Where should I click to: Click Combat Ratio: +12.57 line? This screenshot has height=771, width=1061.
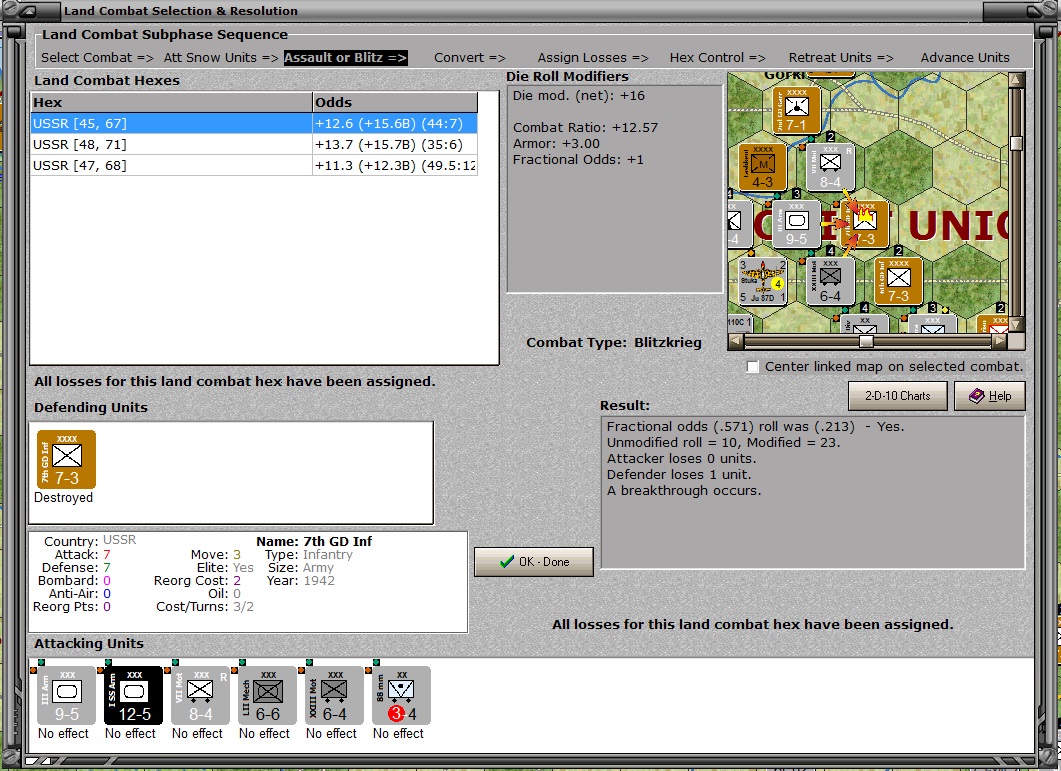(x=585, y=127)
